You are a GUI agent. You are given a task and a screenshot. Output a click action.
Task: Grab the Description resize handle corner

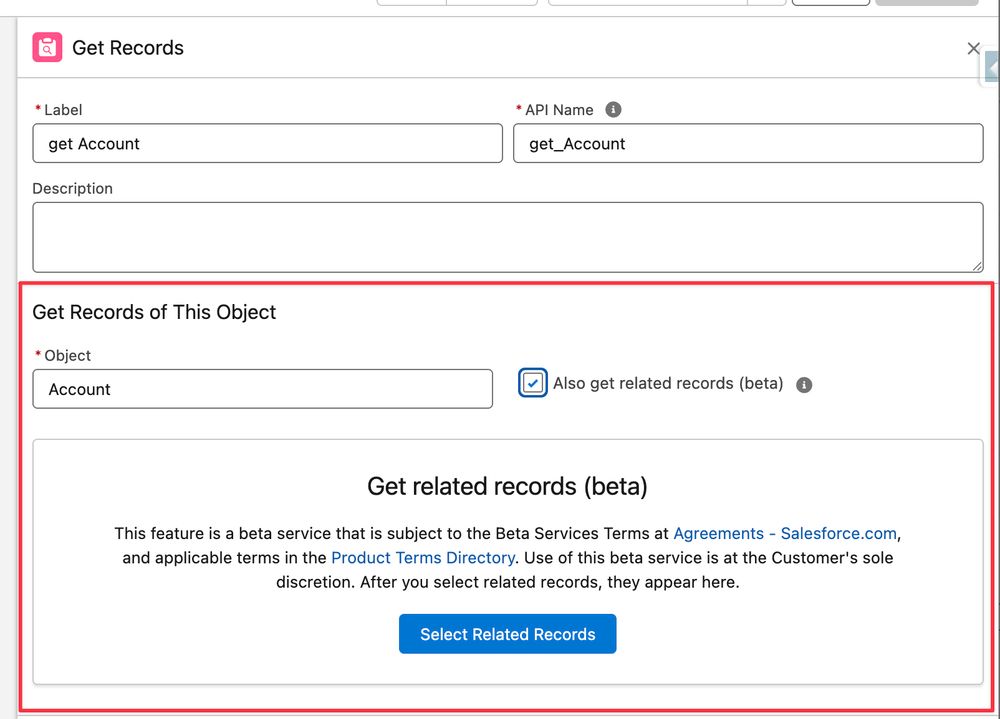[x=977, y=267]
